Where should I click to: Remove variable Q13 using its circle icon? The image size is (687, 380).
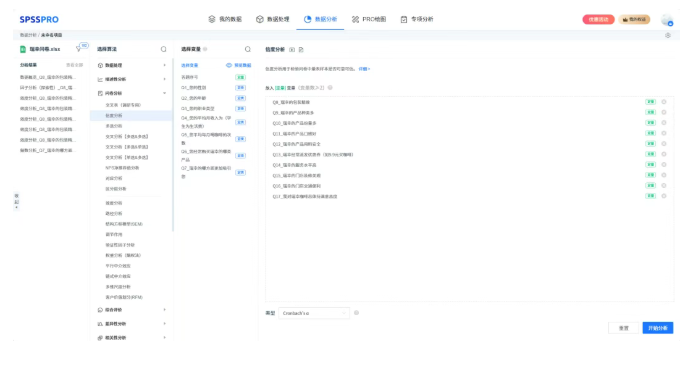(x=664, y=154)
